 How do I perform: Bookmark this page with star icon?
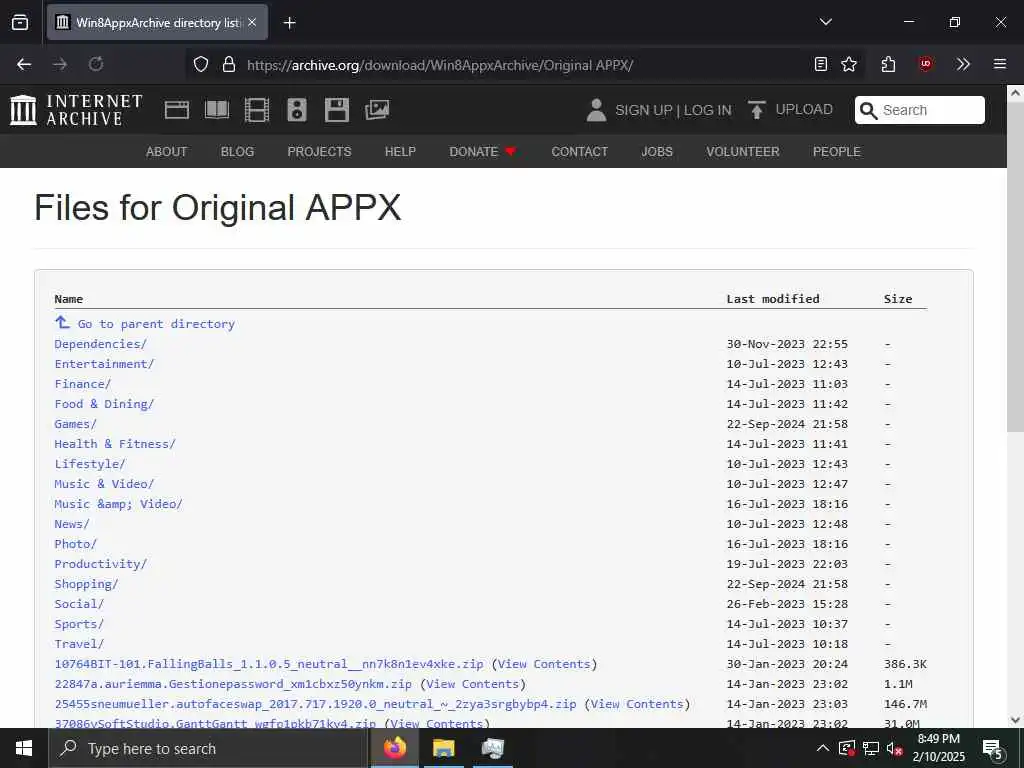(x=849, y=64)
